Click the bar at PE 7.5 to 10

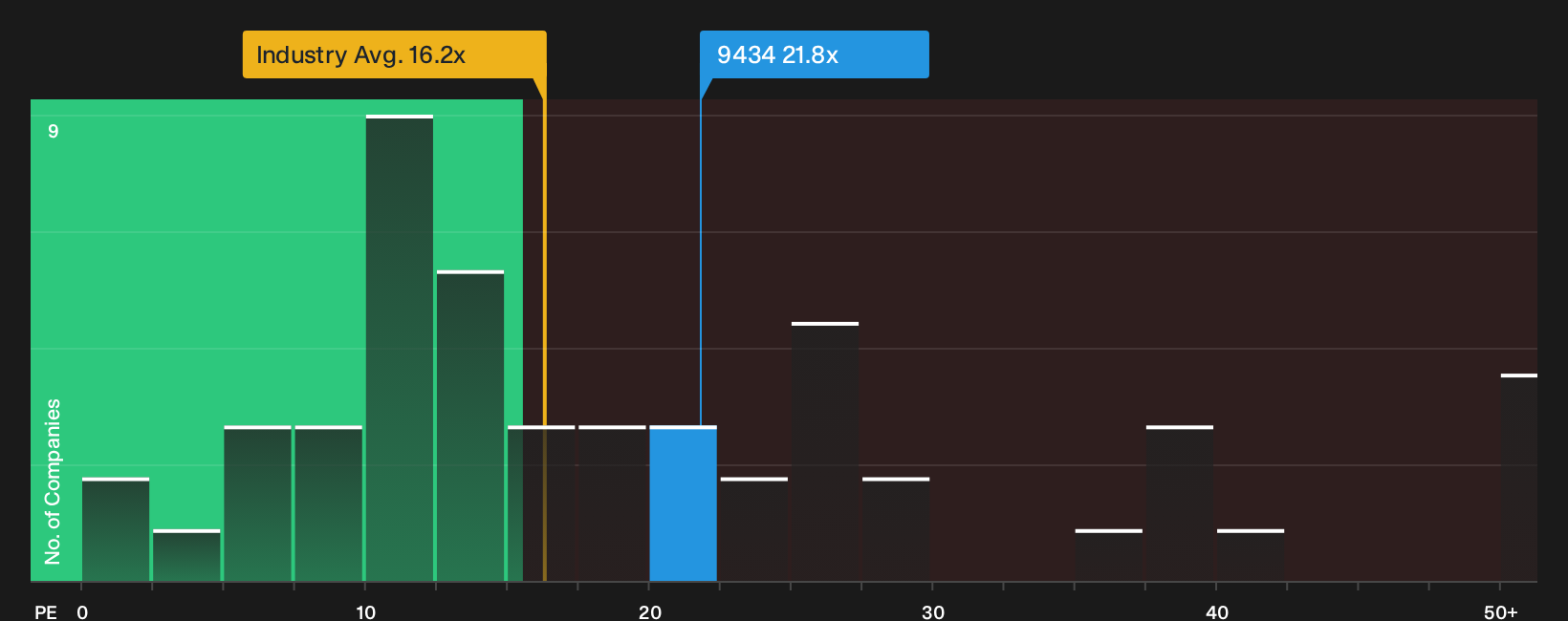pyautogui.click(x=329, y=503)
